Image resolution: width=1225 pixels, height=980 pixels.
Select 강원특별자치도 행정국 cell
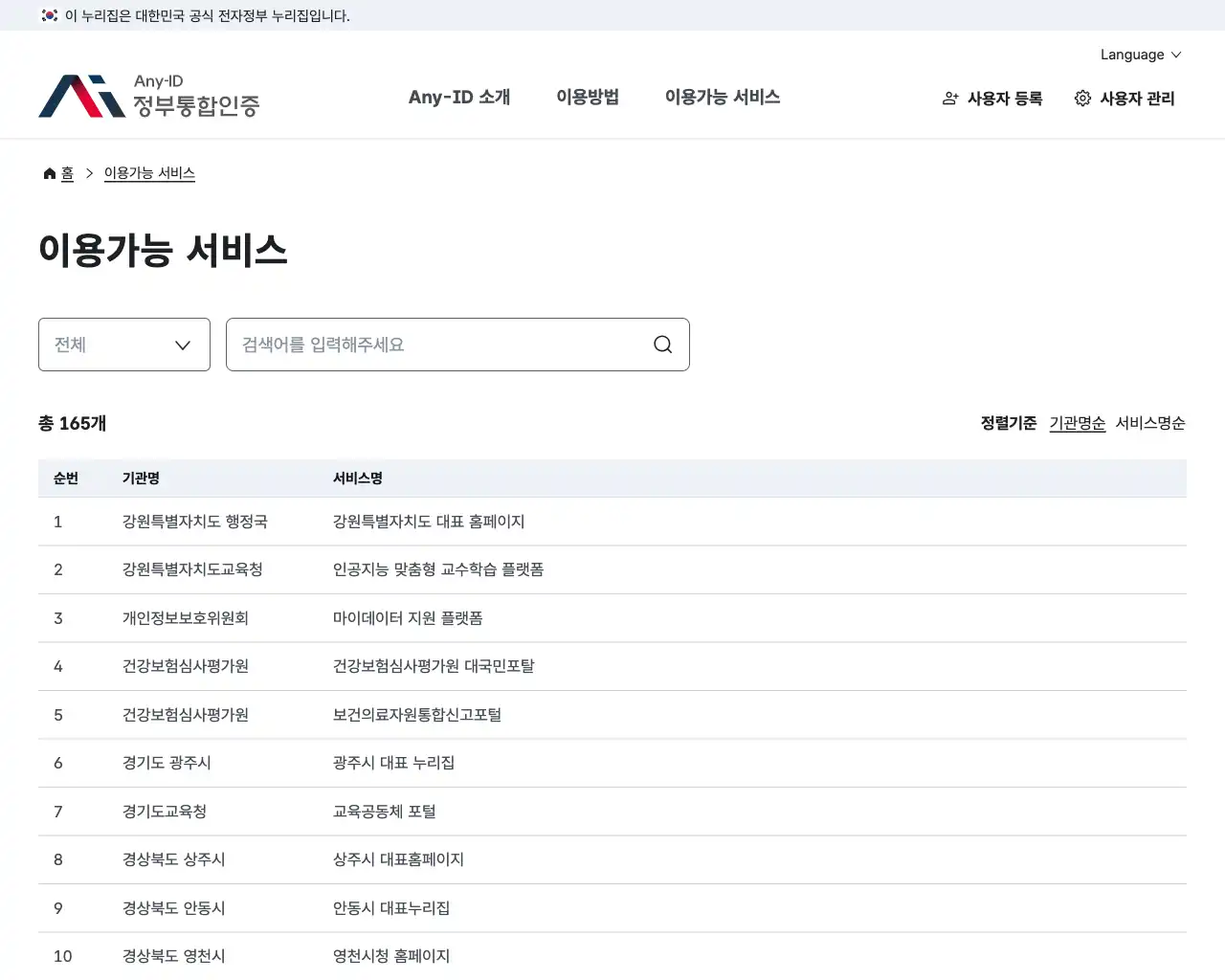click(x=195, y=522)
